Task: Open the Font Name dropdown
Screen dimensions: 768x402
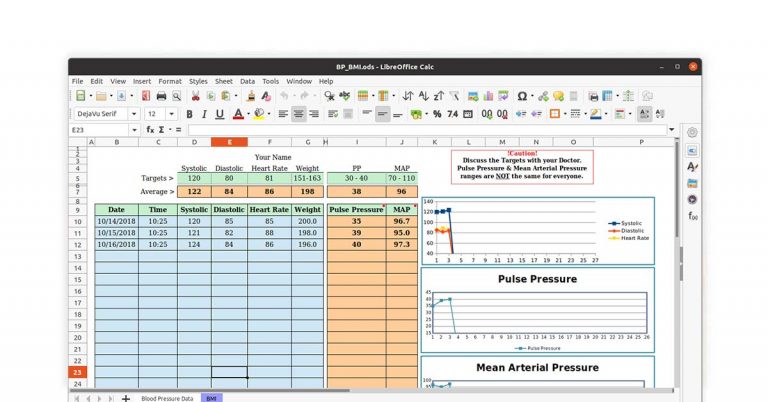Action: pyautogui.click(x=134, y=114)
